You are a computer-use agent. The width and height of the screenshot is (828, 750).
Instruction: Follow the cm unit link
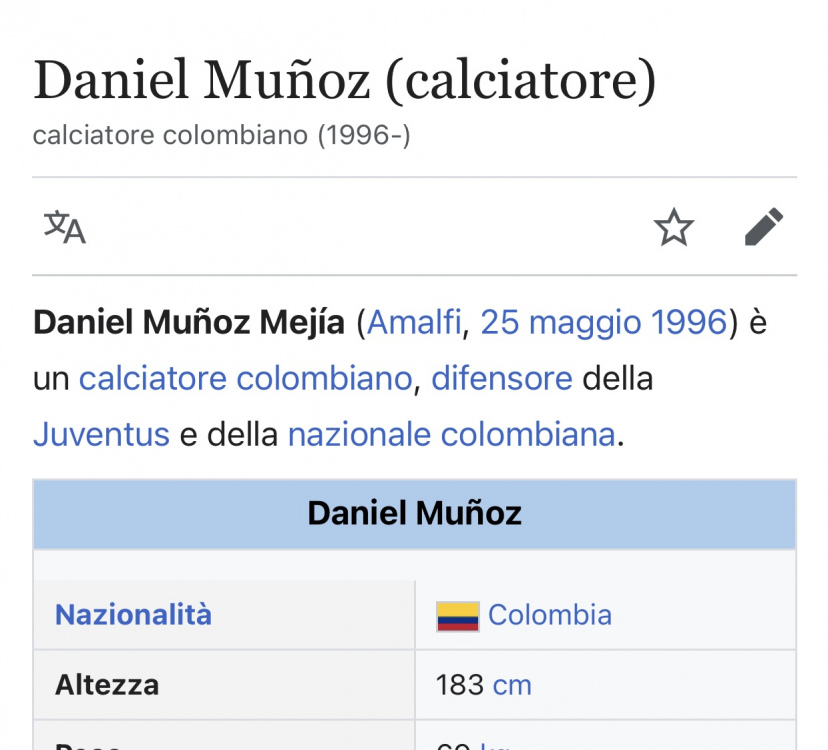[x=512, y=685]
